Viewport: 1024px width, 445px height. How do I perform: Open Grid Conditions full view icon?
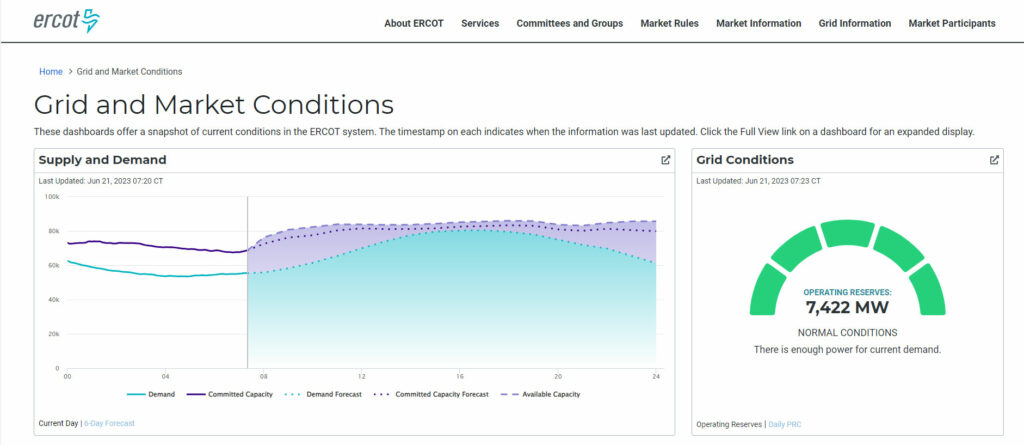994,160
